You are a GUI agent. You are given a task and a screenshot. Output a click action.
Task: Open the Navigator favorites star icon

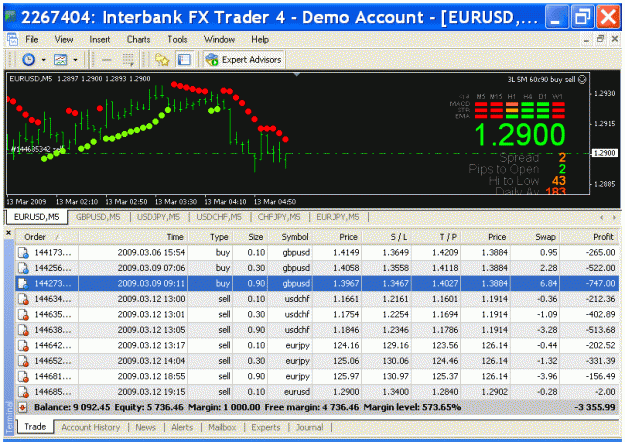coord(162,60)
